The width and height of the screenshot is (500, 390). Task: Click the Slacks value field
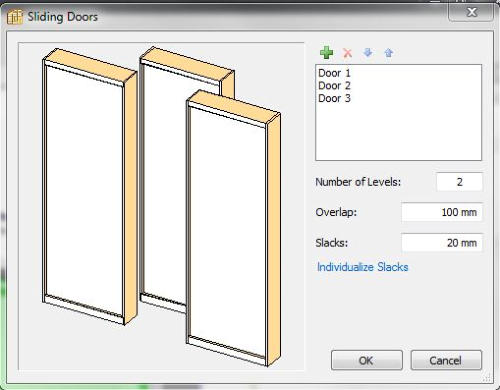coord(442,243)
